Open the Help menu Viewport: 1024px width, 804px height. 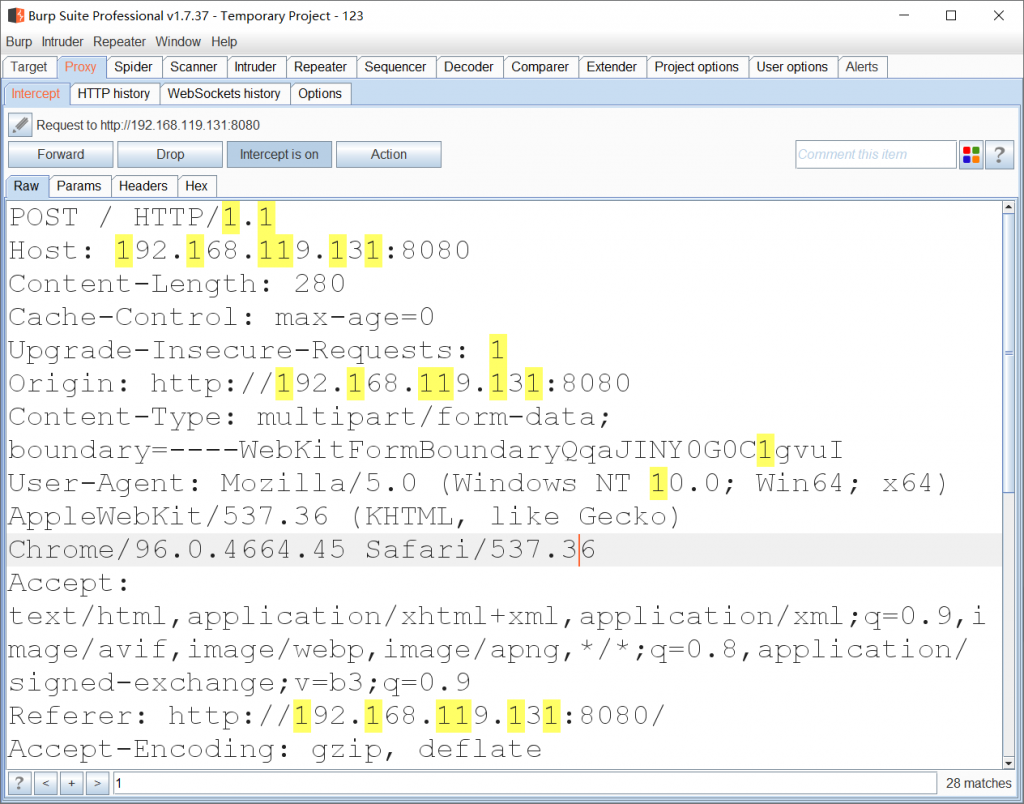point(224,42)
